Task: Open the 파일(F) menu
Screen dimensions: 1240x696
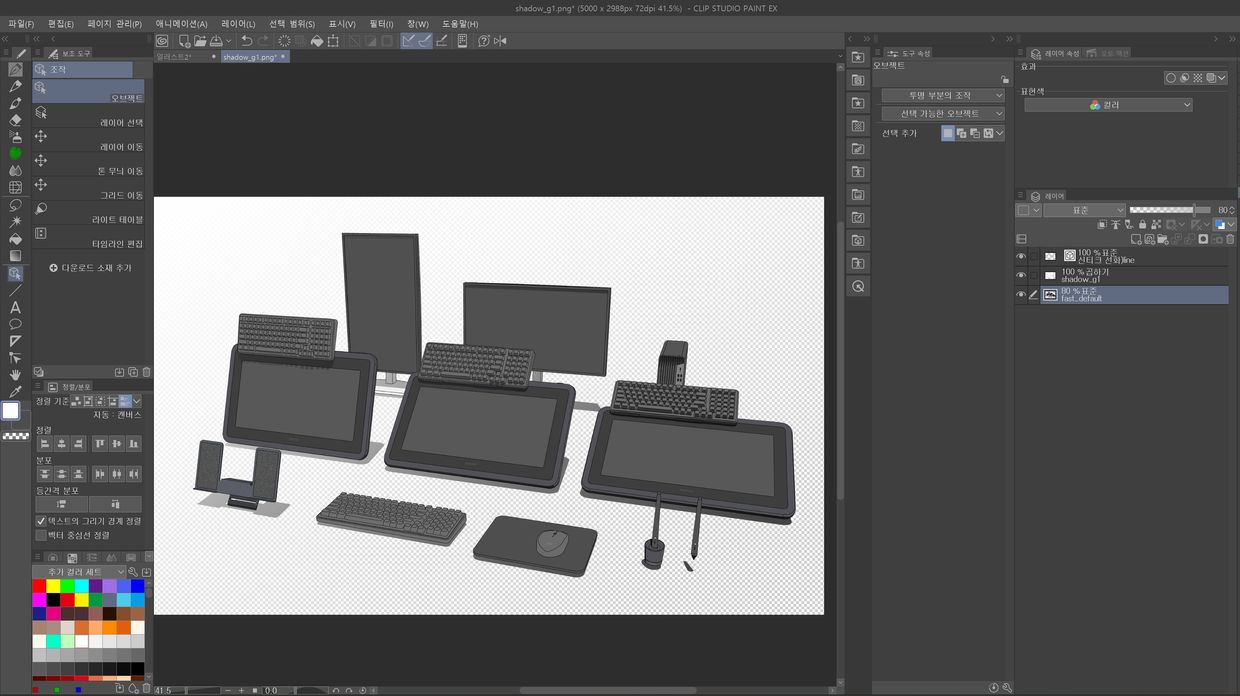Action: [x=20, y=24]
